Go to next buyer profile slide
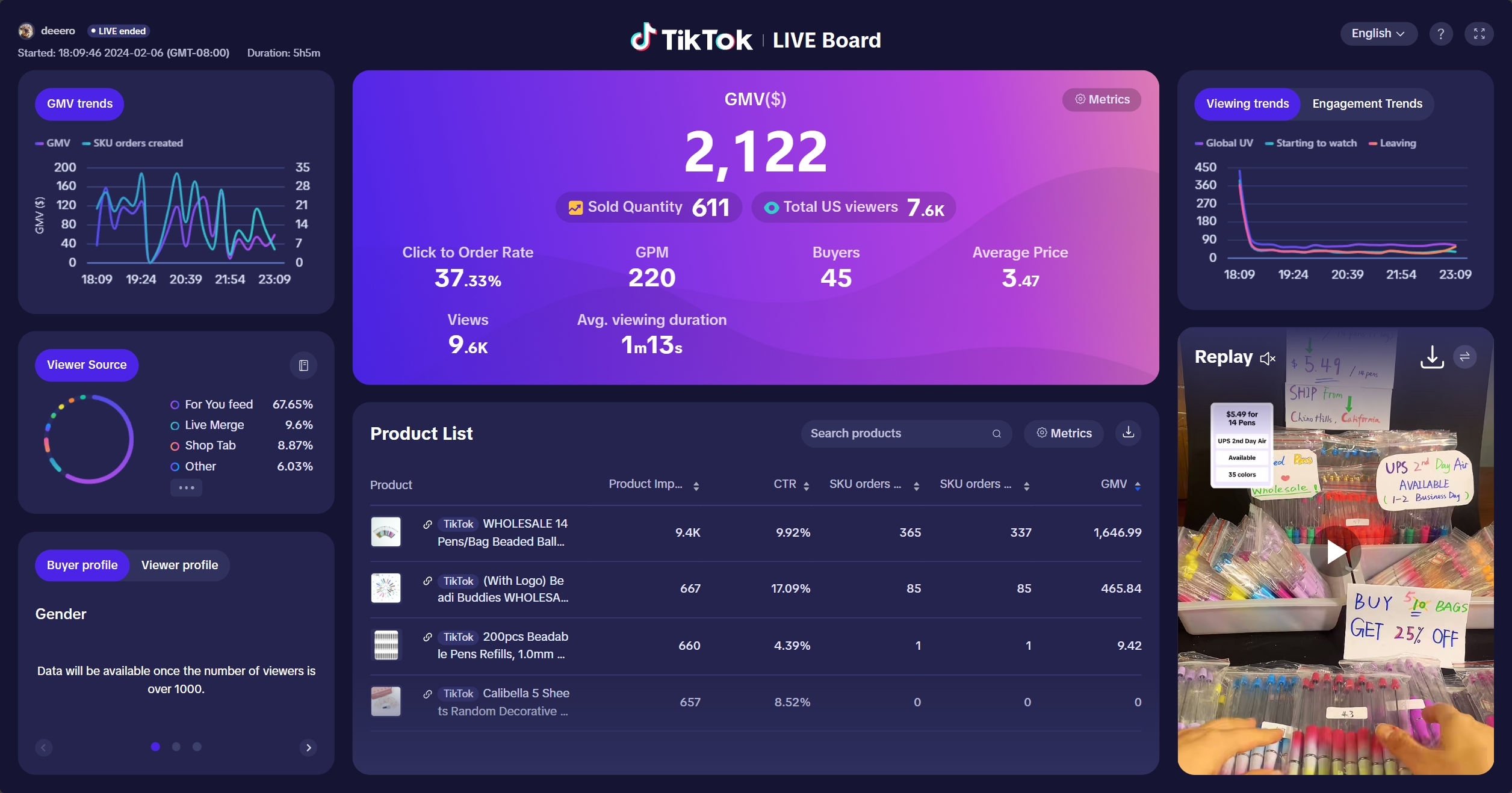 [x=308, y=748]
